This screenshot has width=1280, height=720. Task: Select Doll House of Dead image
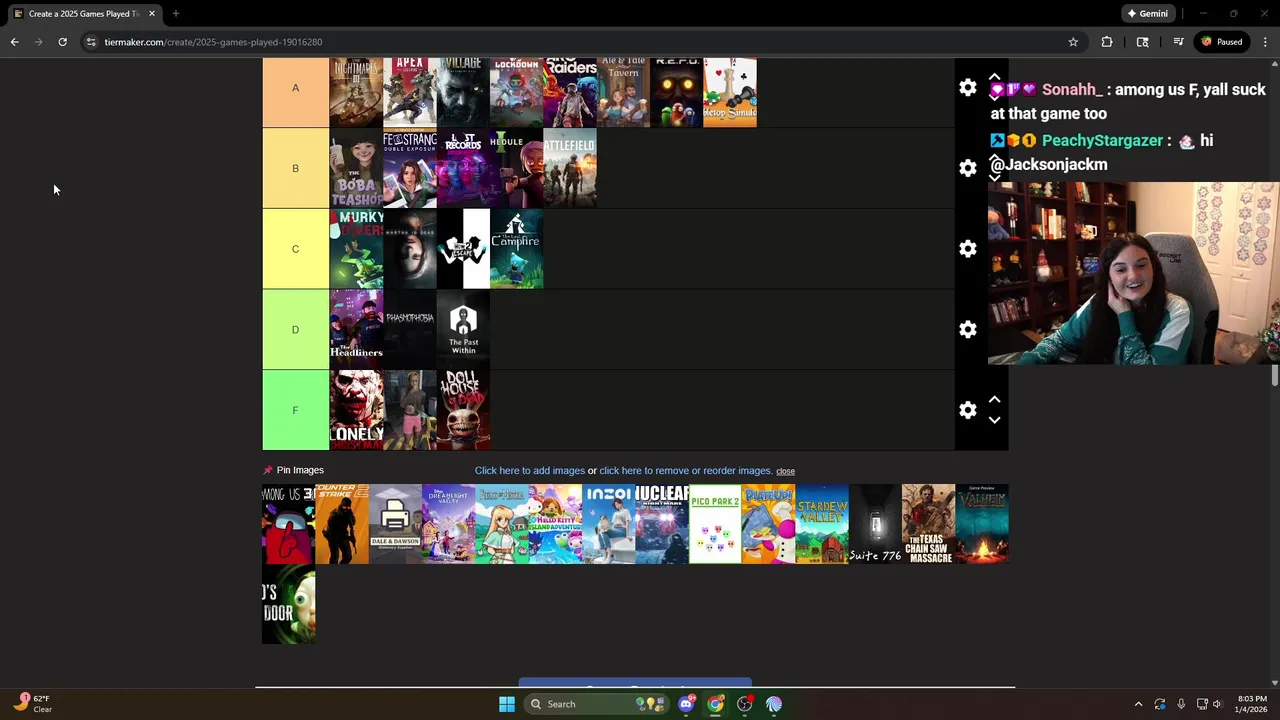pyautogui.click(x=463, y=410)
